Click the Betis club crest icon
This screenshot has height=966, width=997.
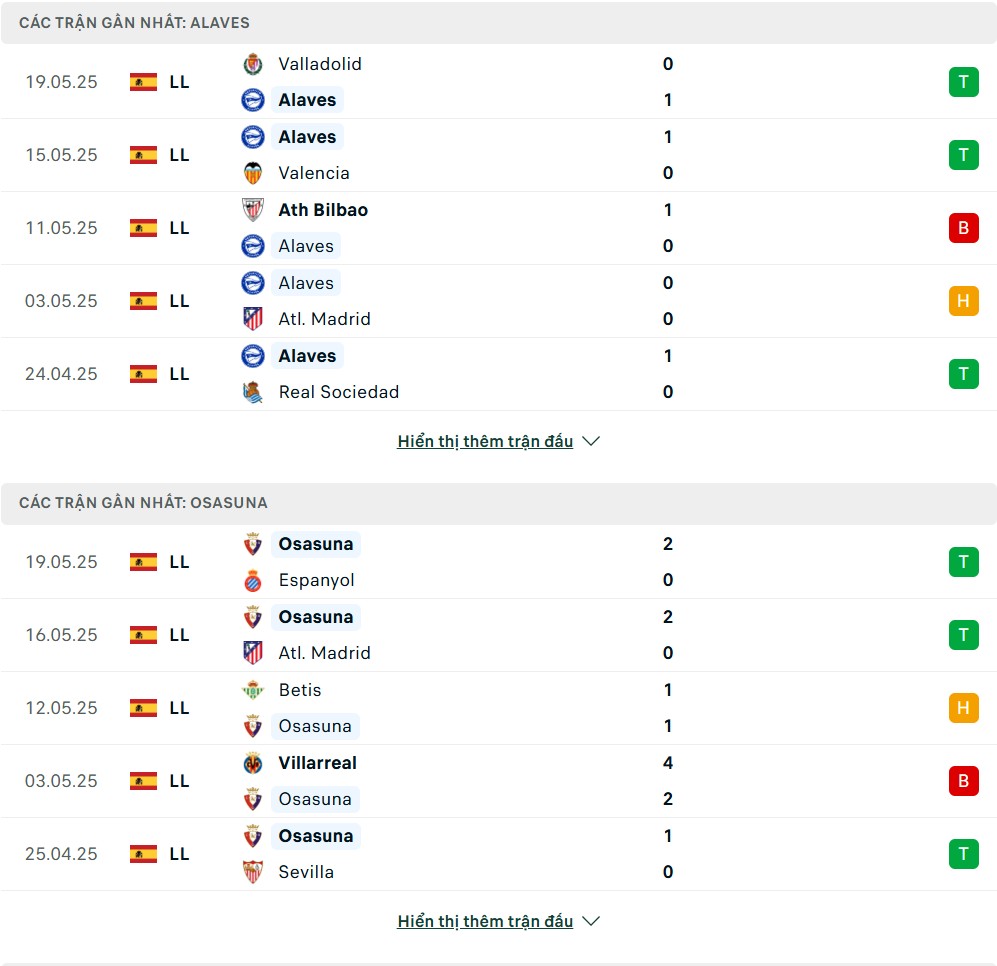[253, 690]
